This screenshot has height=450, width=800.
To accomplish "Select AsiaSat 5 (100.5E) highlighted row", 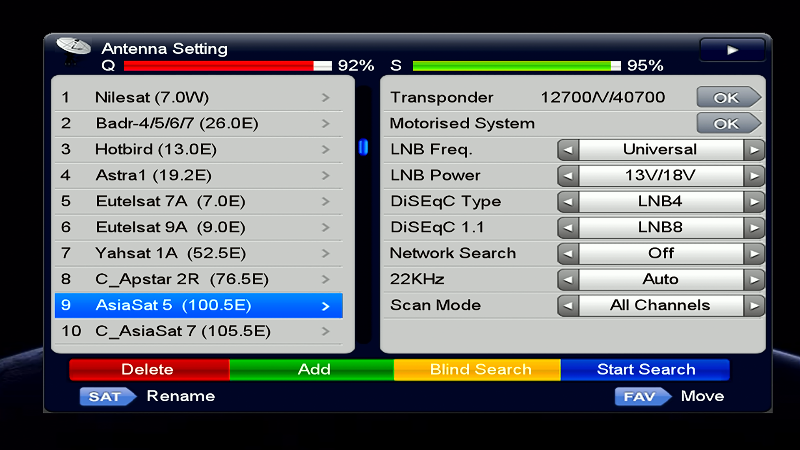I will (x=198, y=306).
